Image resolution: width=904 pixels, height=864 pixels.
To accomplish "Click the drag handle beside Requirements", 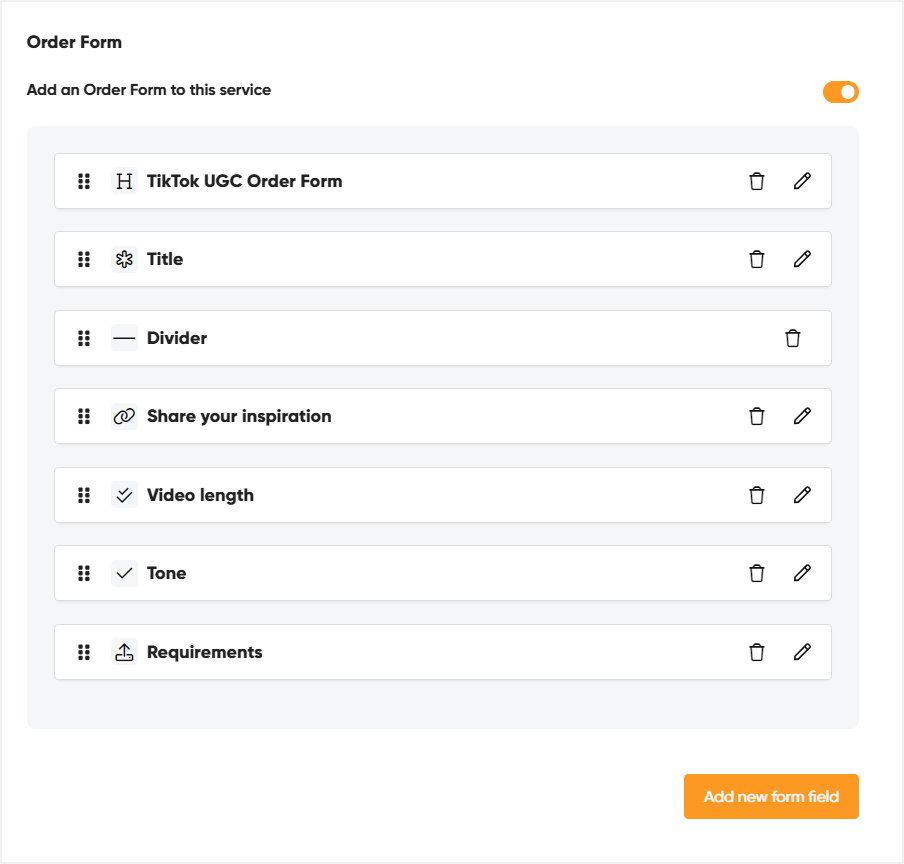I will pos(84,651).
